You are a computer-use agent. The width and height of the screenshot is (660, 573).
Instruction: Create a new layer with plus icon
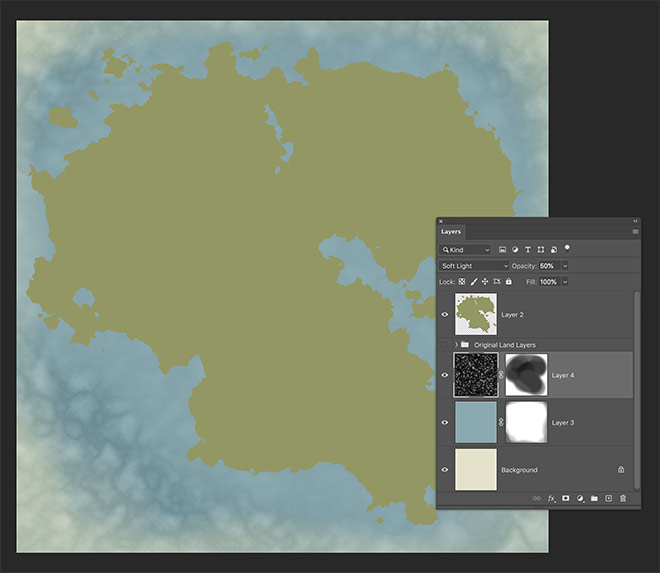[608, 497]
